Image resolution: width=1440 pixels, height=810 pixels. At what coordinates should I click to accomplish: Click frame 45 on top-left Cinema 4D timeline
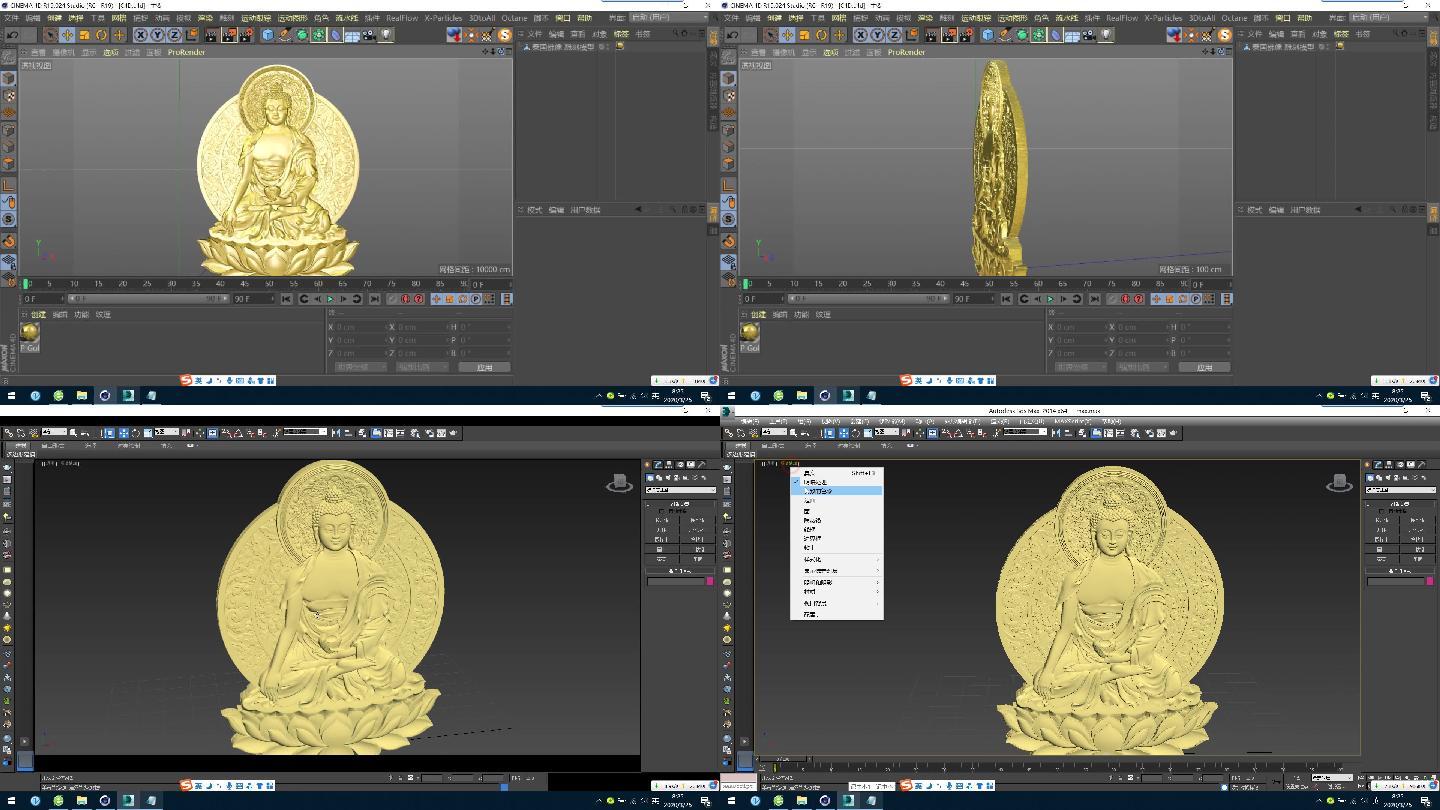(244, 284)
